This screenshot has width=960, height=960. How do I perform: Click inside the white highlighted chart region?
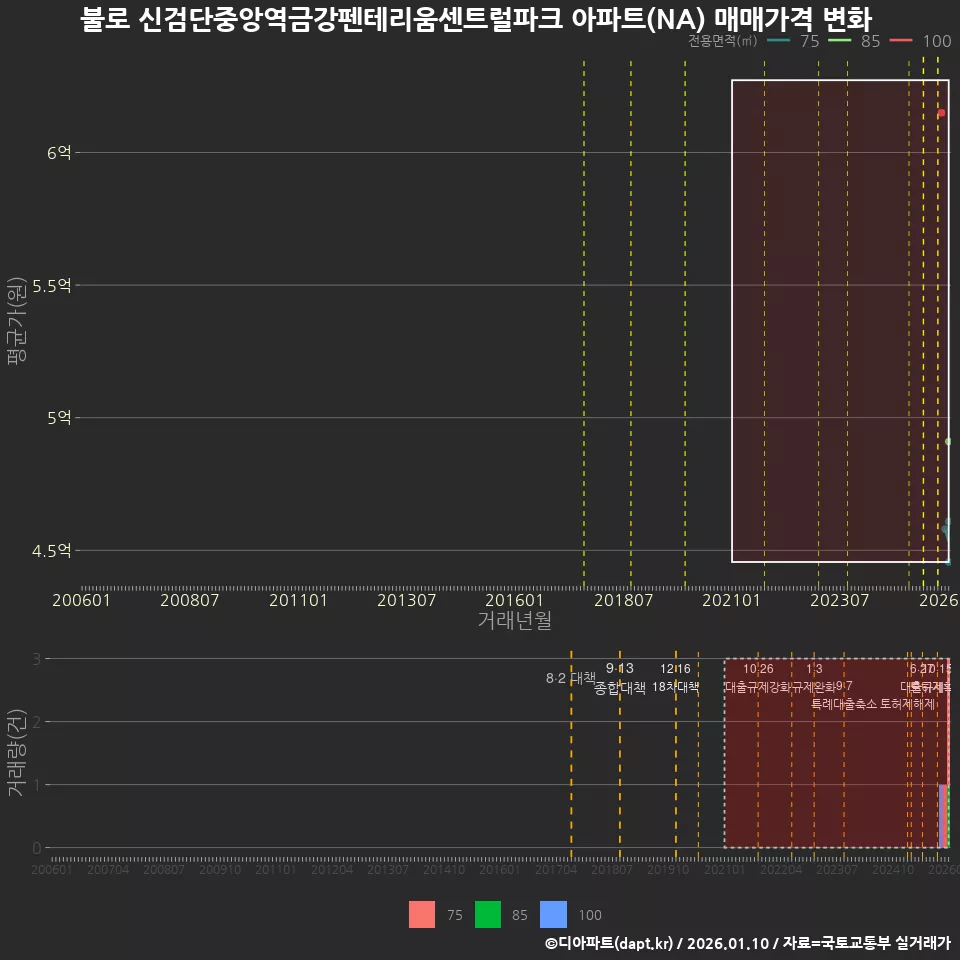coord(840,320)
